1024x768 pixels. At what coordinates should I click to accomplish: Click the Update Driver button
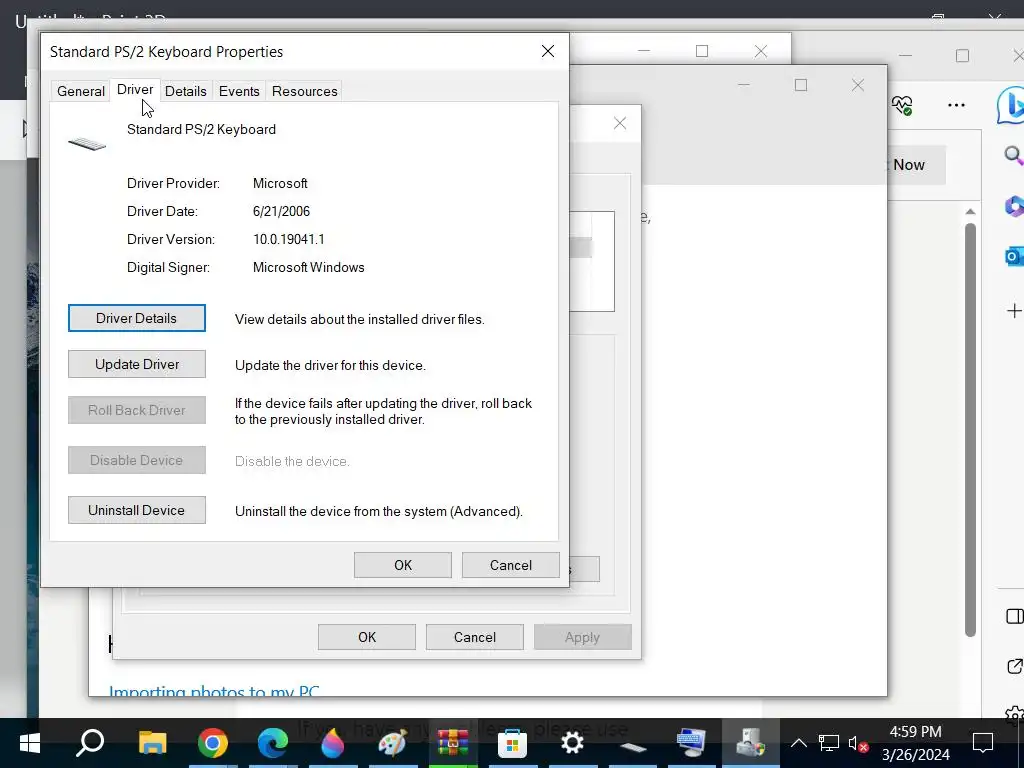[136, 364]
